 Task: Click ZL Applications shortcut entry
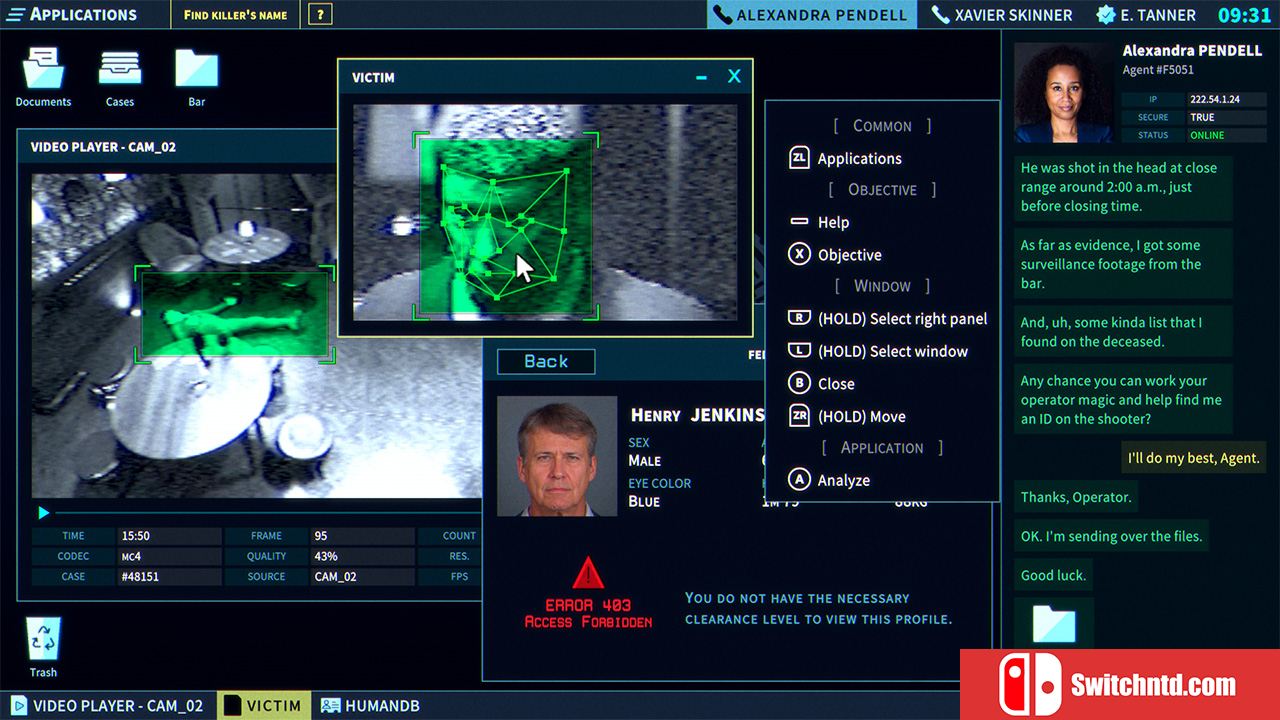[x=845, y=158]
